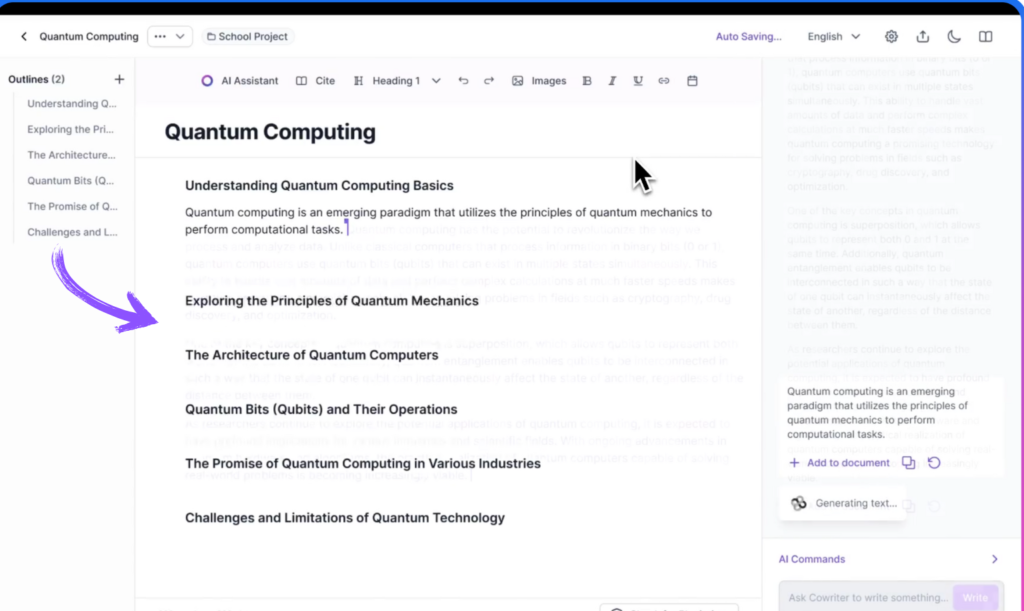This screenshot has width=1024, height=611.
Task: Click the Outlines (2) label
Action: point(37,79)
